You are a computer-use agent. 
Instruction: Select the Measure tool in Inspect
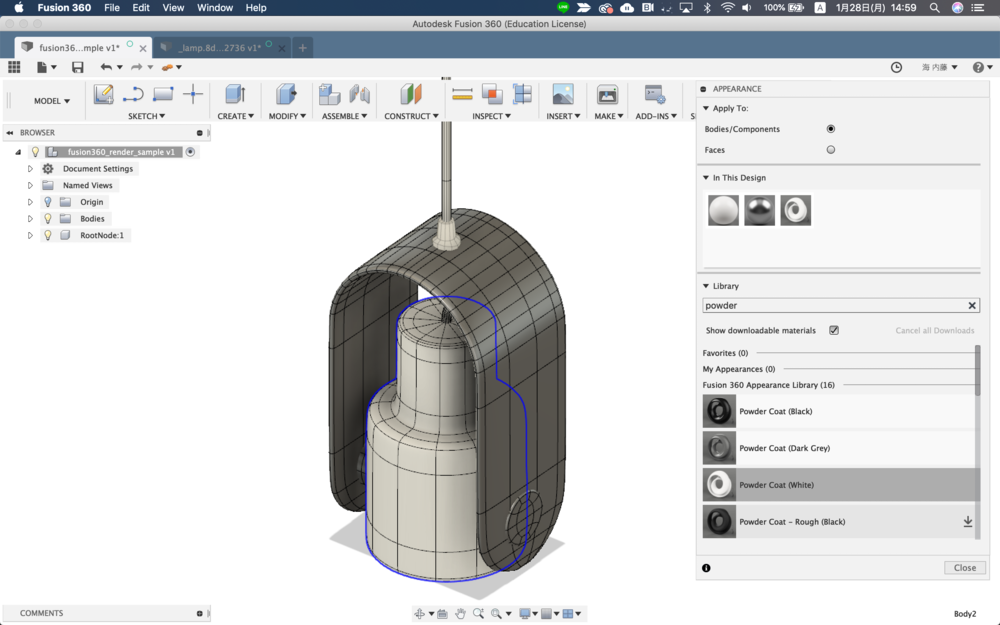tap(462, 94)
